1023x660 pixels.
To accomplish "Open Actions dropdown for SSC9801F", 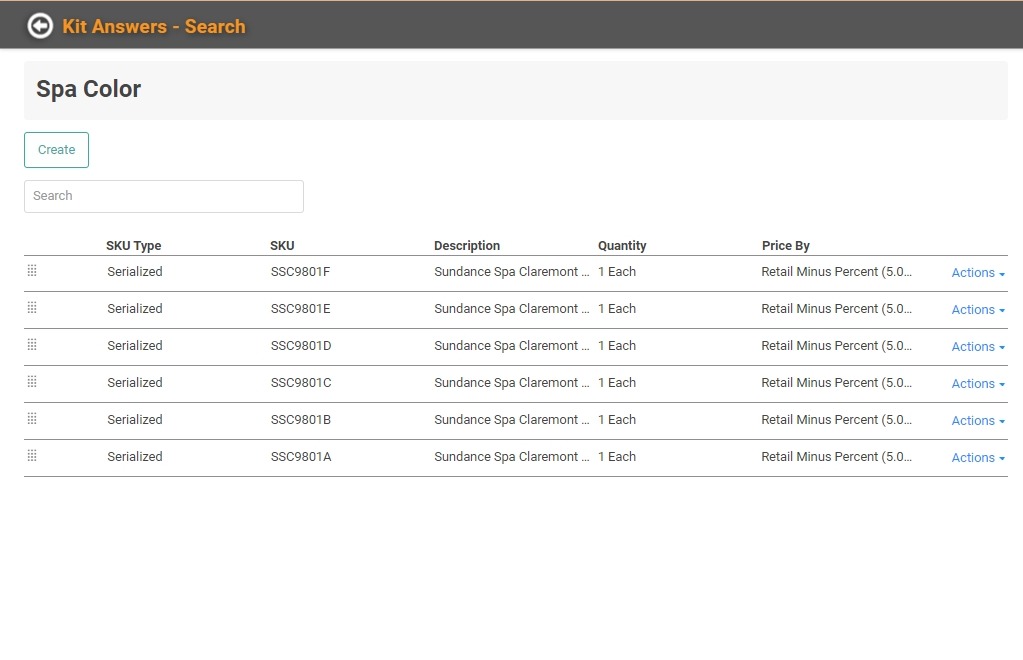I will click(x=977, y=273).
